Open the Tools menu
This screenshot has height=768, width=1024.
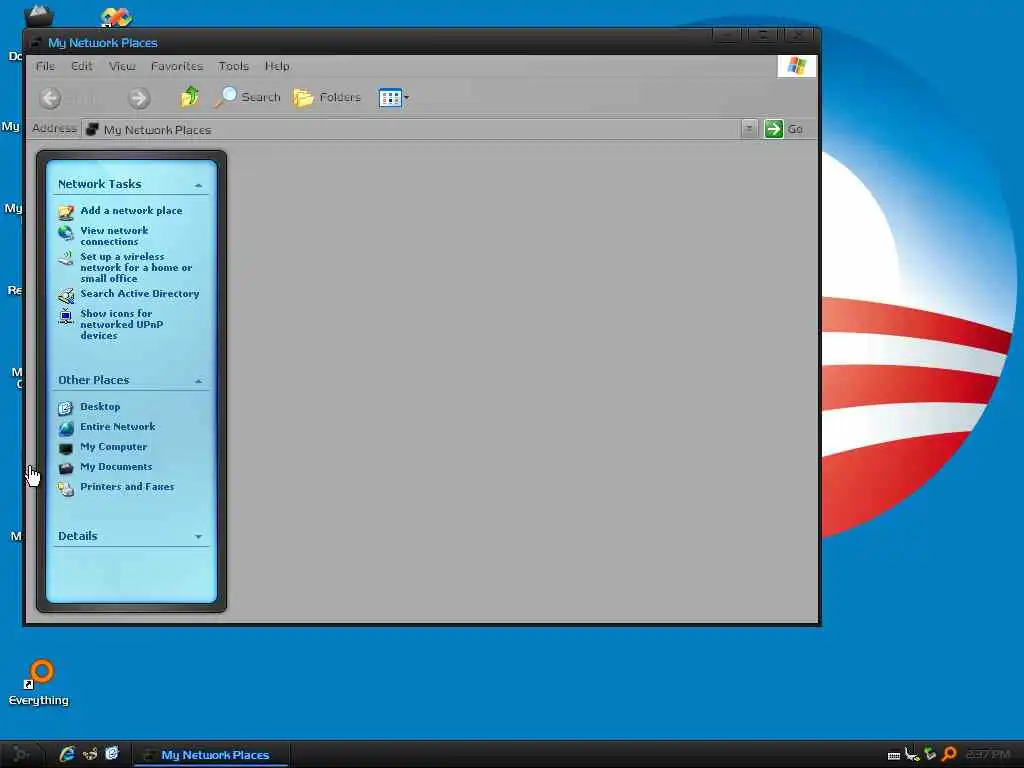pos(234,66)
